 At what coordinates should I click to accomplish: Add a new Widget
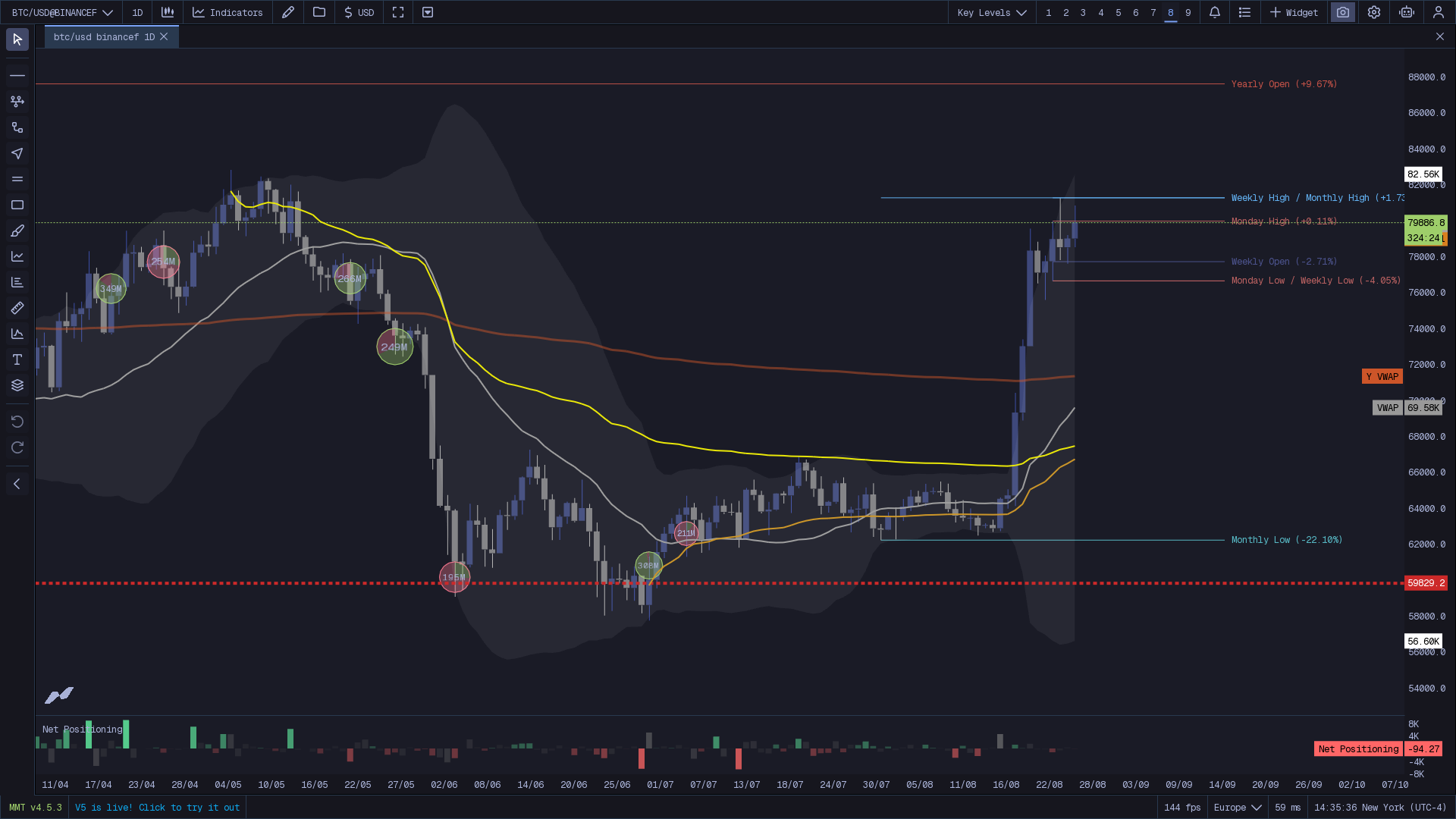click(x=1294, y=12)
